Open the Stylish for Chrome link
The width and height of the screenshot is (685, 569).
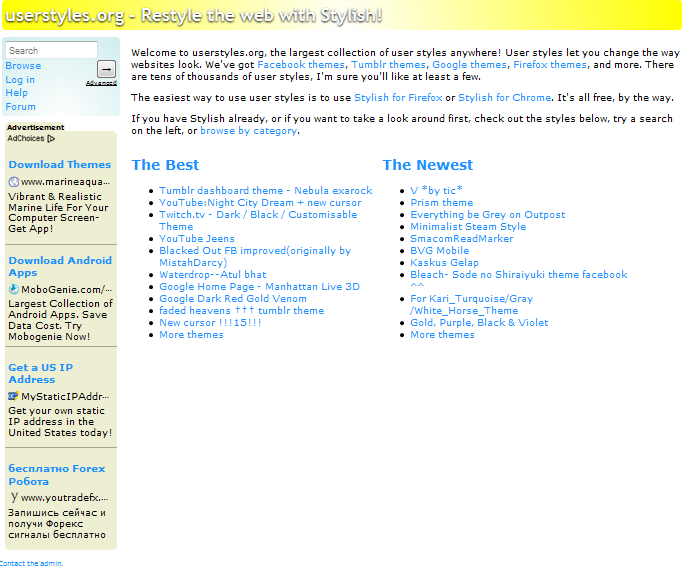pyautogui.click(x=505, y=97)
